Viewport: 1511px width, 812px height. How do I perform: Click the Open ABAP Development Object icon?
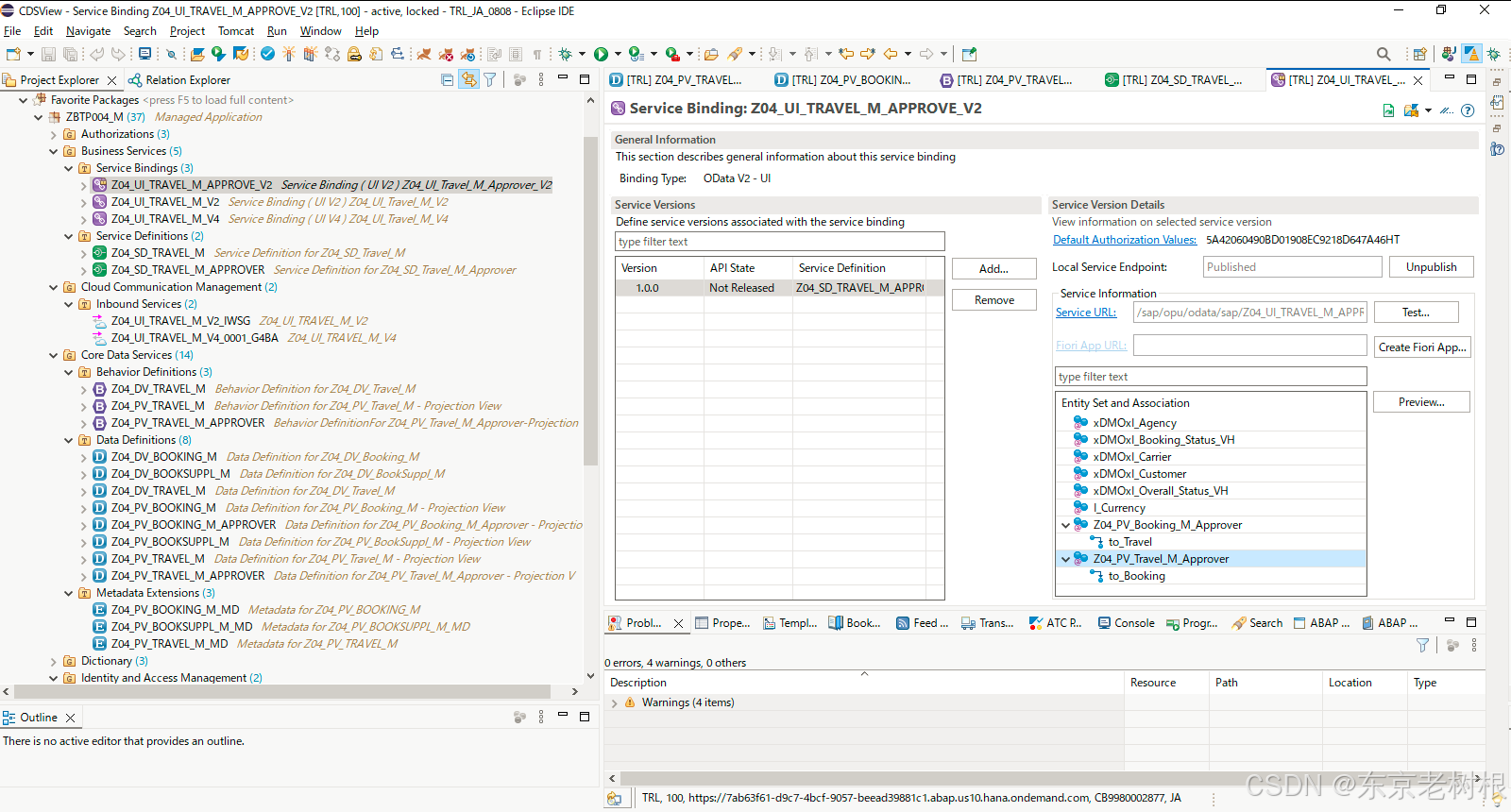tap(196, 54)
